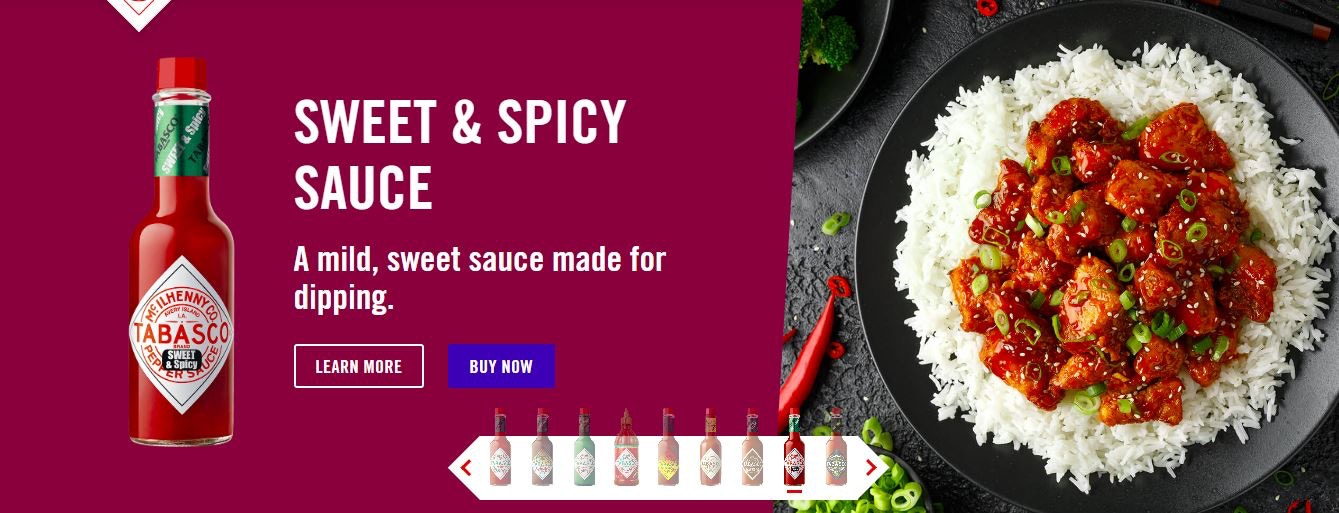Viewport: 1339px width, 513px height.
Task: Click the large Tabasco Sweet & Spicy bottle
Action: [181, 251]
